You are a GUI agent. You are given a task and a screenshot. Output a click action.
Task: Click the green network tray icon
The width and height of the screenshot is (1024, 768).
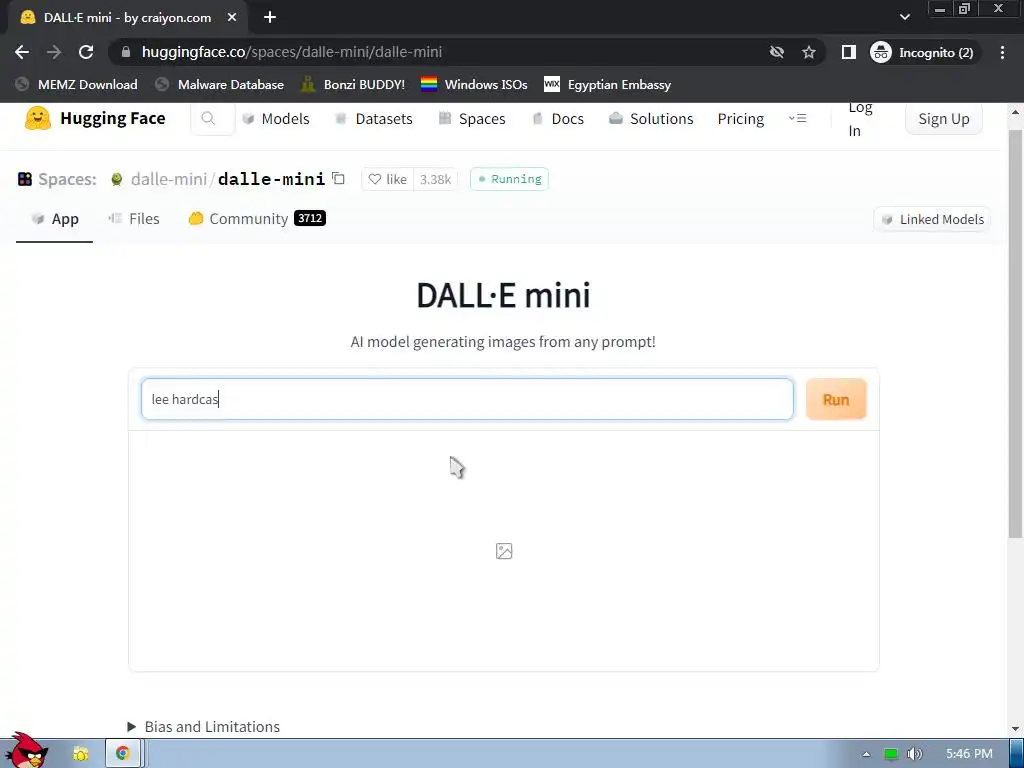(891, 754)
